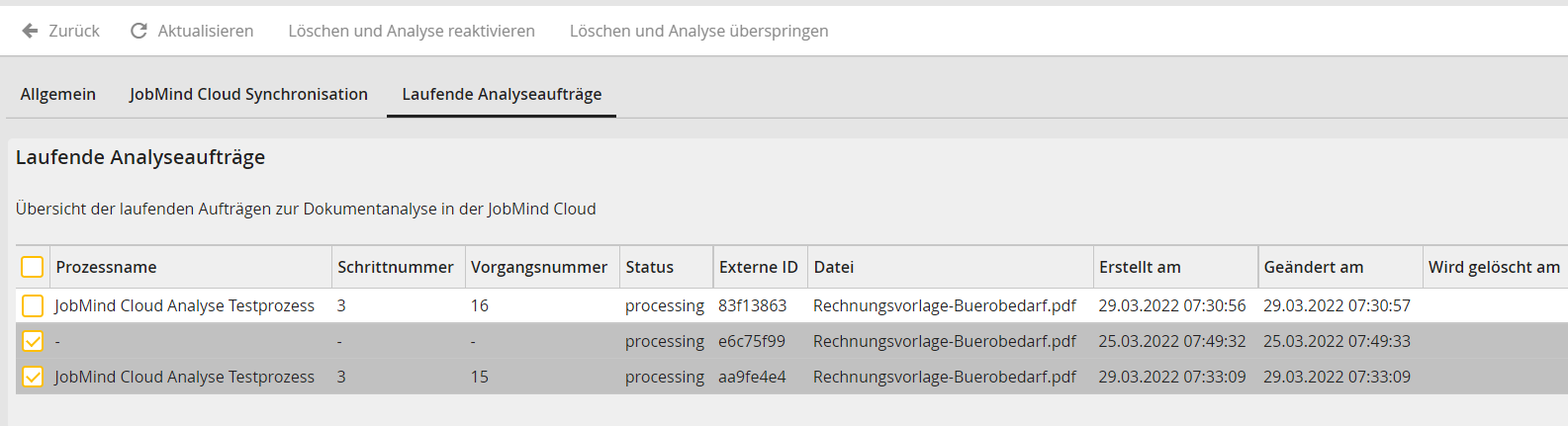Click the file name in row 83f13863
Image resolution: width=1568 pixels, height=426 pixels.
click(945, 305)
